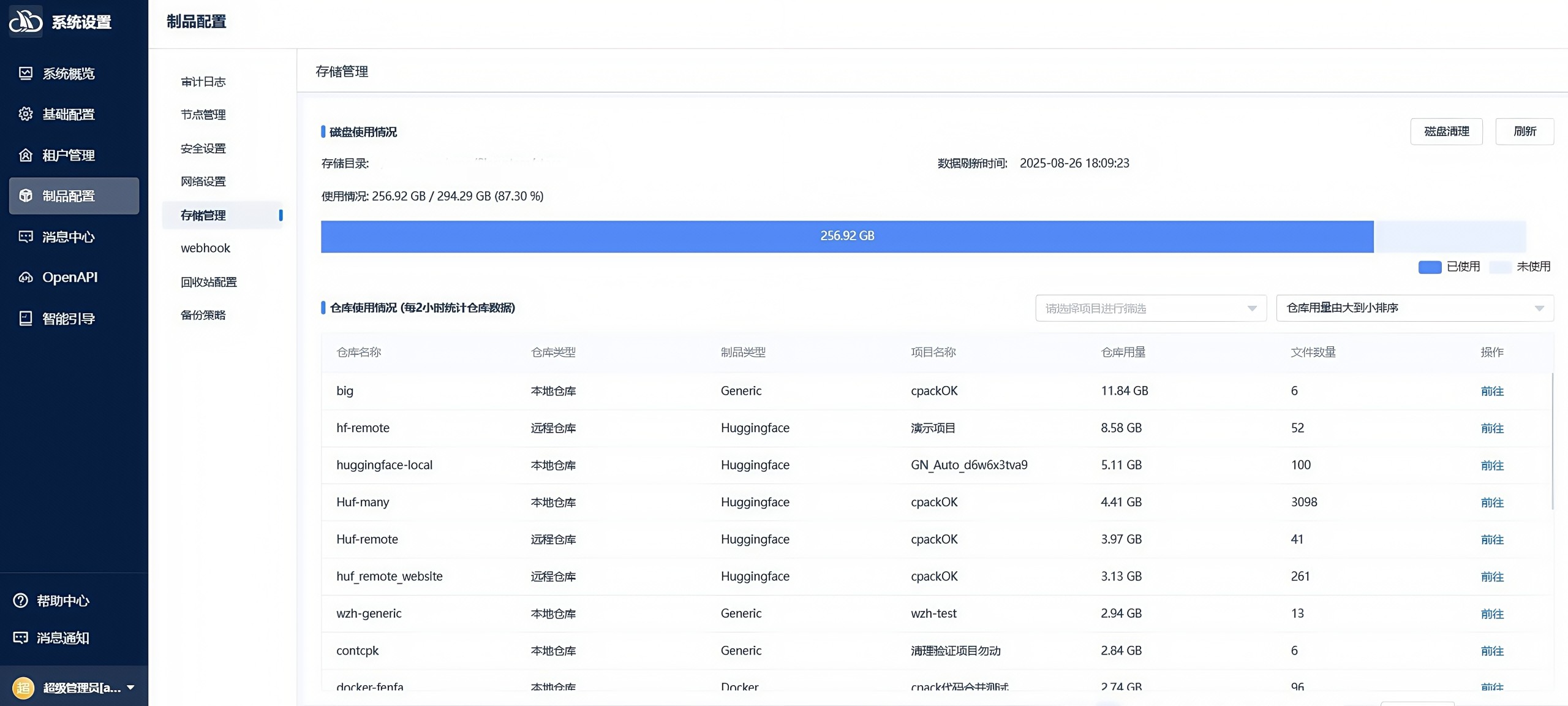This screenshot has width=1568, height=706.
Task: Click the tenant management house icon
Action: (x=26, y=155)
